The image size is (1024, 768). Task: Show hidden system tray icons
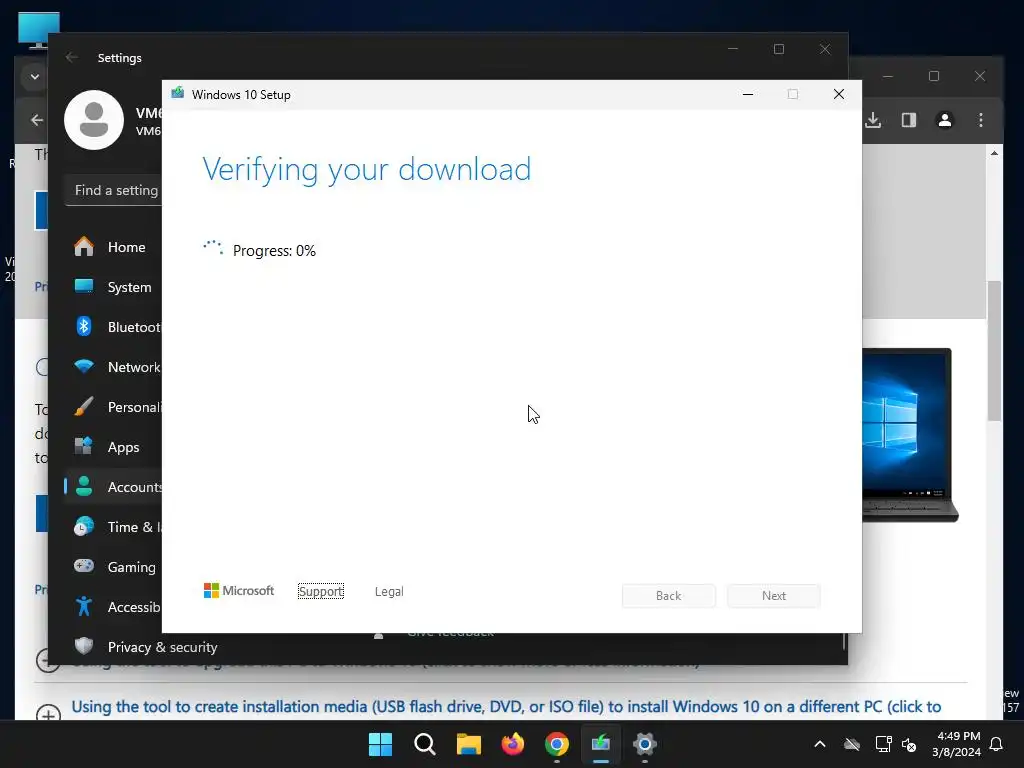[x=820, y=744]
